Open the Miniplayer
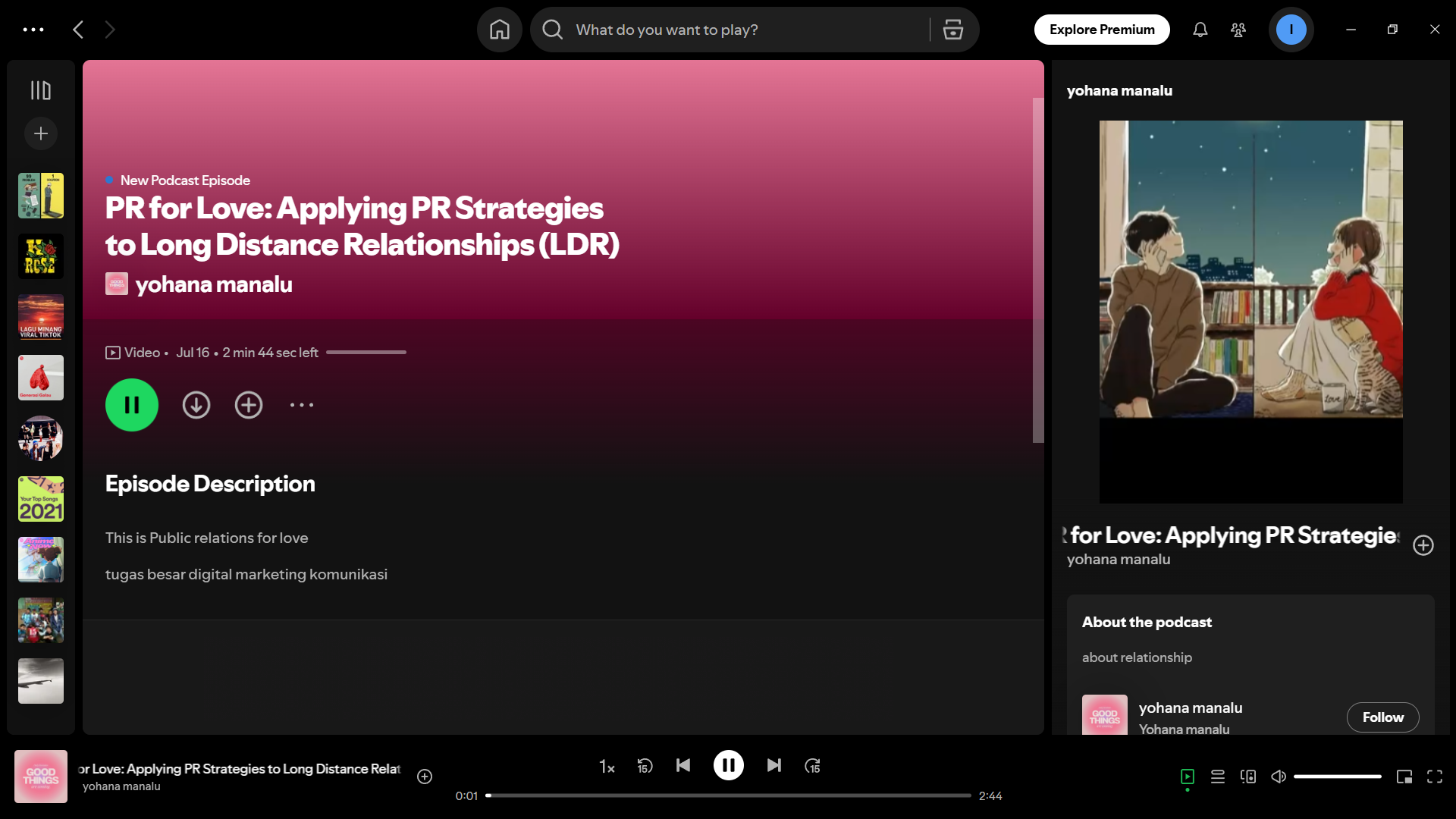 coord(1404,777)
